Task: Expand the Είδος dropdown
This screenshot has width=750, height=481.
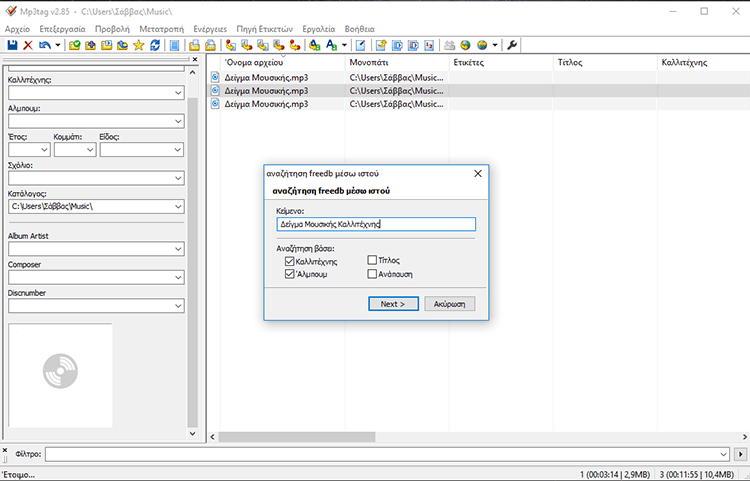Action: pyautogui.click(x=178, y=150)
